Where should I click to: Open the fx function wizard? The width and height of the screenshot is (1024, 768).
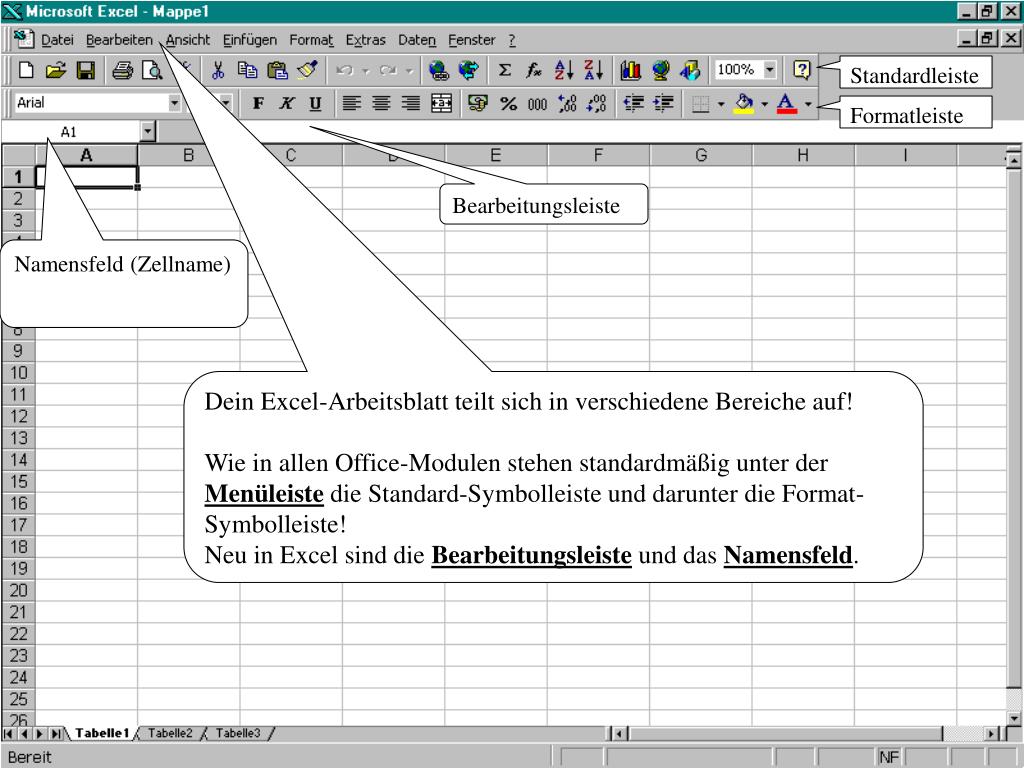(534, 70)
